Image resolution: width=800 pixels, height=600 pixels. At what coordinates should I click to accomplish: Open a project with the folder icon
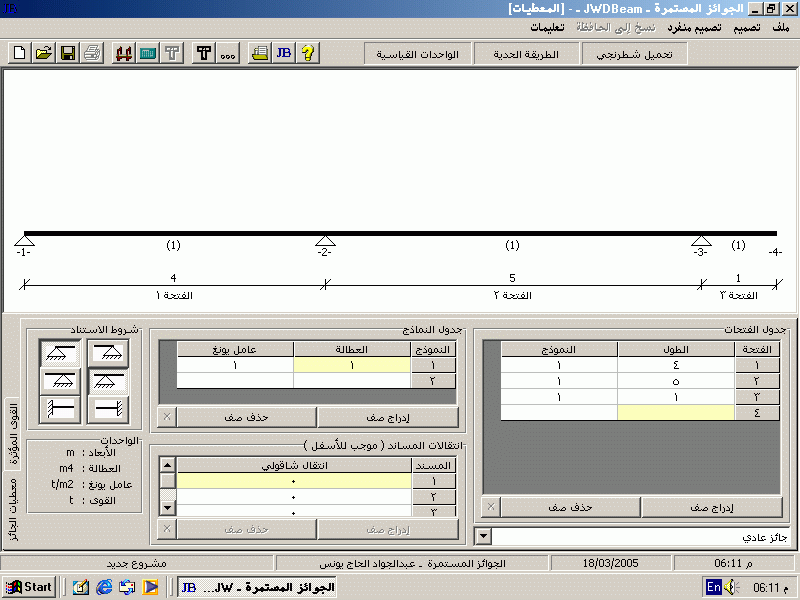click(43, 53)
